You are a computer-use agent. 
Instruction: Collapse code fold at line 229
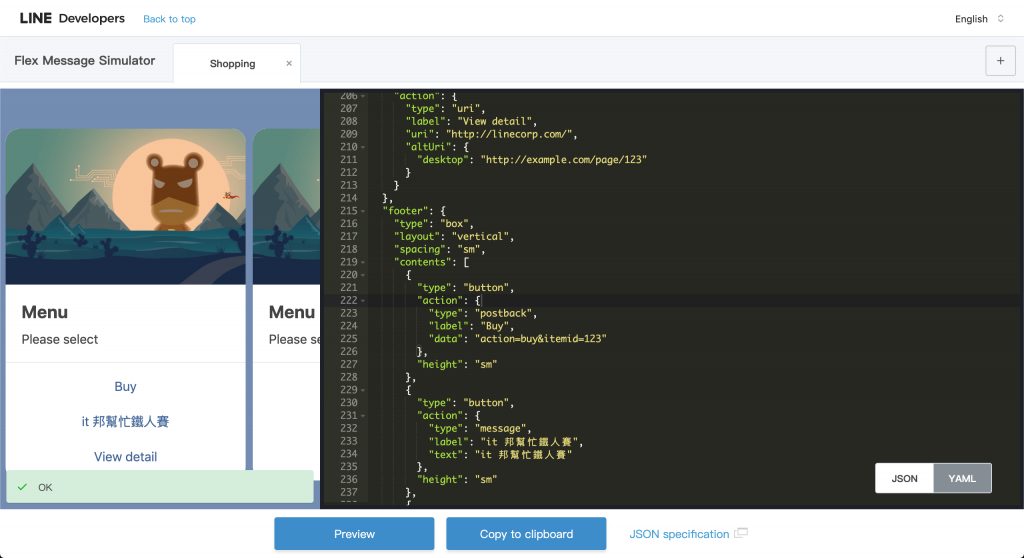coord(363,390)
